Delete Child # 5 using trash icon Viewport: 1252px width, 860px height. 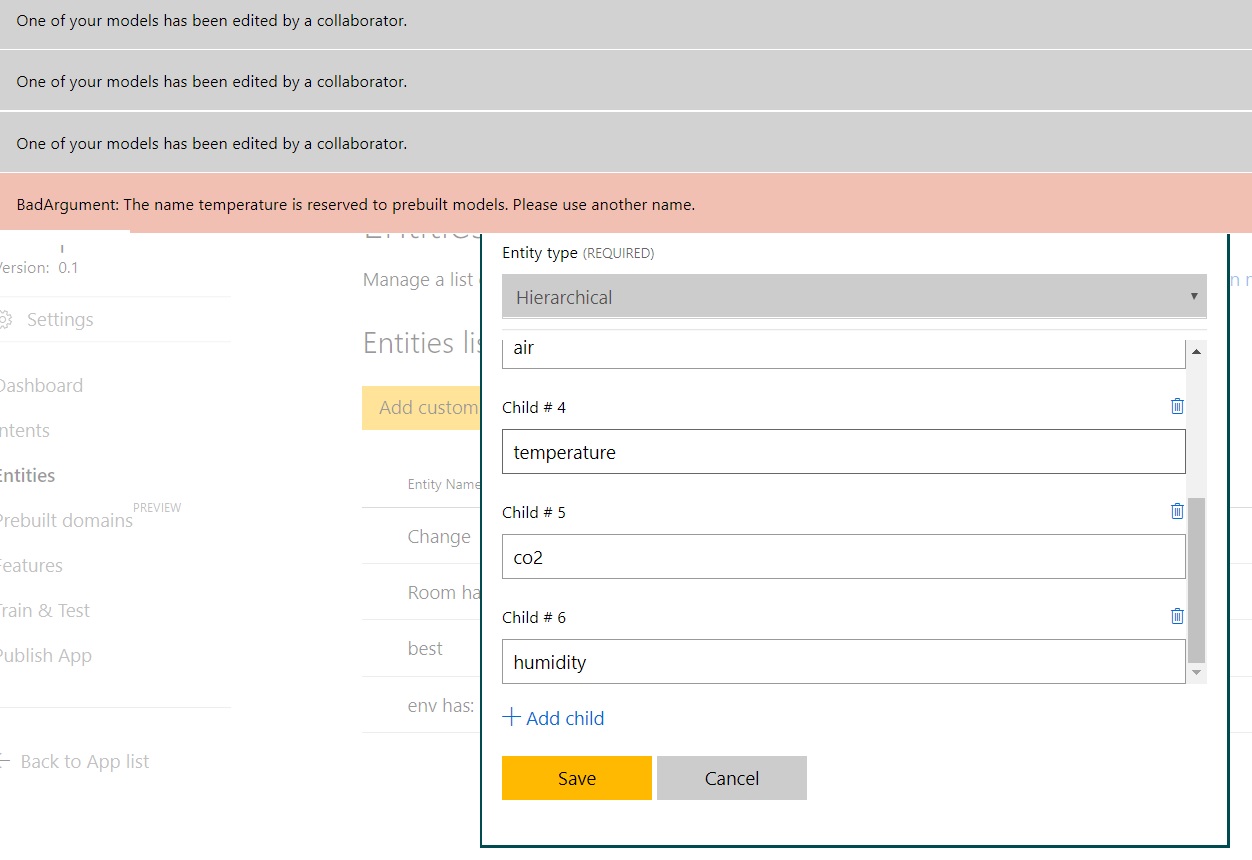(x=1177, y=511)
